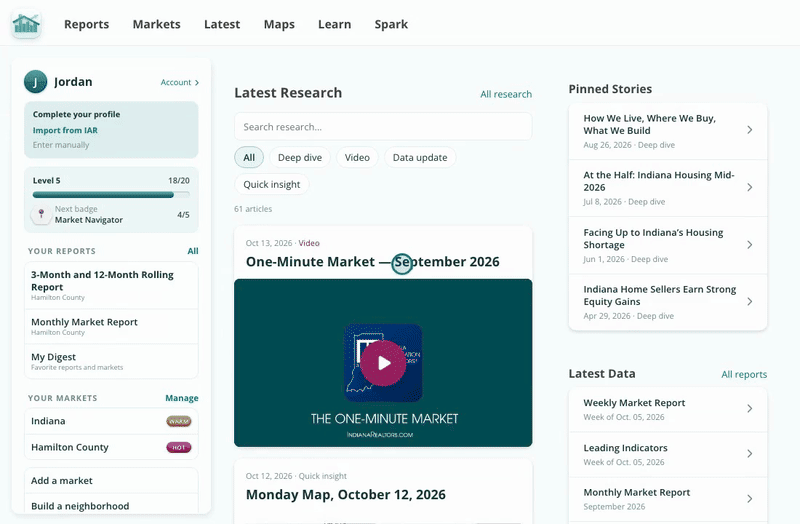800x524 pixels.
Task: Open My Digest report
Action: click(x=111, y=361)
